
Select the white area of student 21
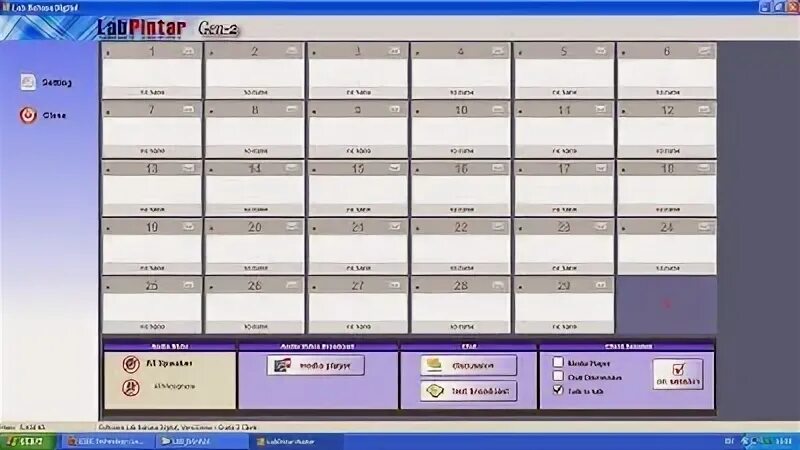click(x=358, y=249)
